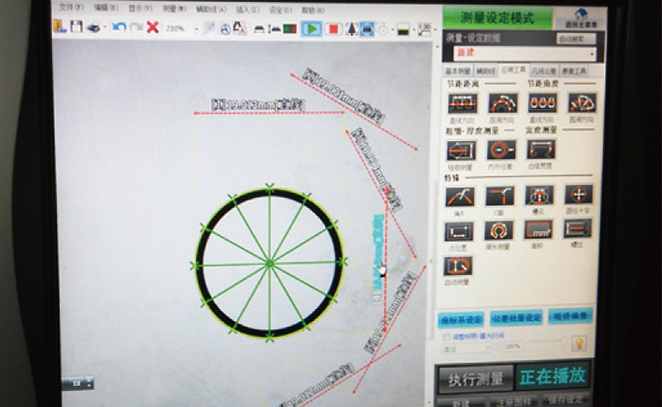Viewport: 662px width, 407px height.
Task: Click the green play button in toolbar
Action: tap(312, 28)
